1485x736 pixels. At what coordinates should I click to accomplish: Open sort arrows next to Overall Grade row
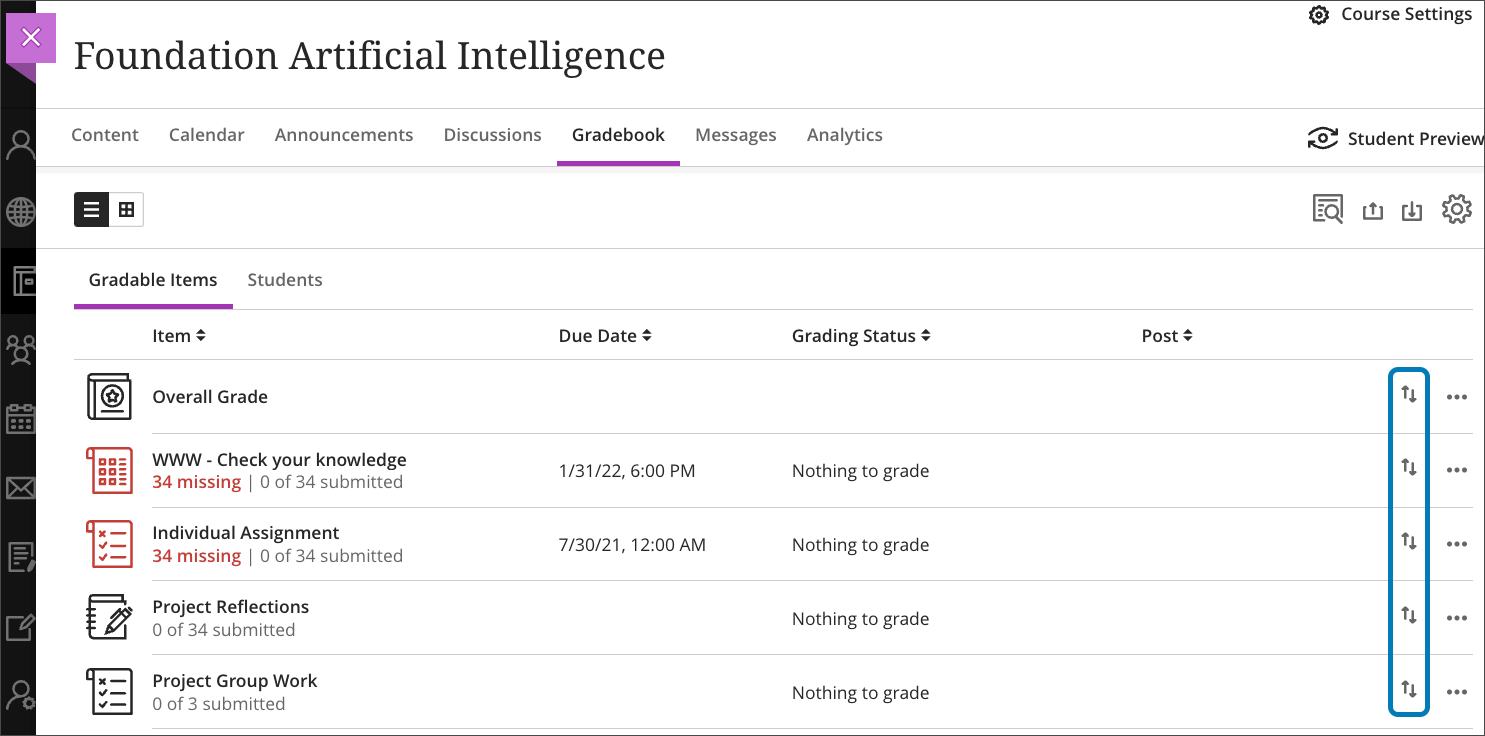tap(1409, 395)
